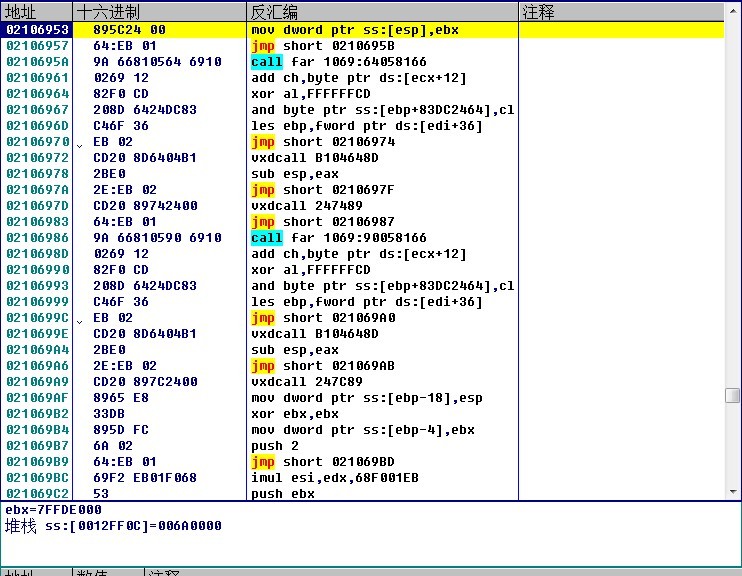Select address 0210695A
Screen dimensions: 742x576
(x=37, y=62)
